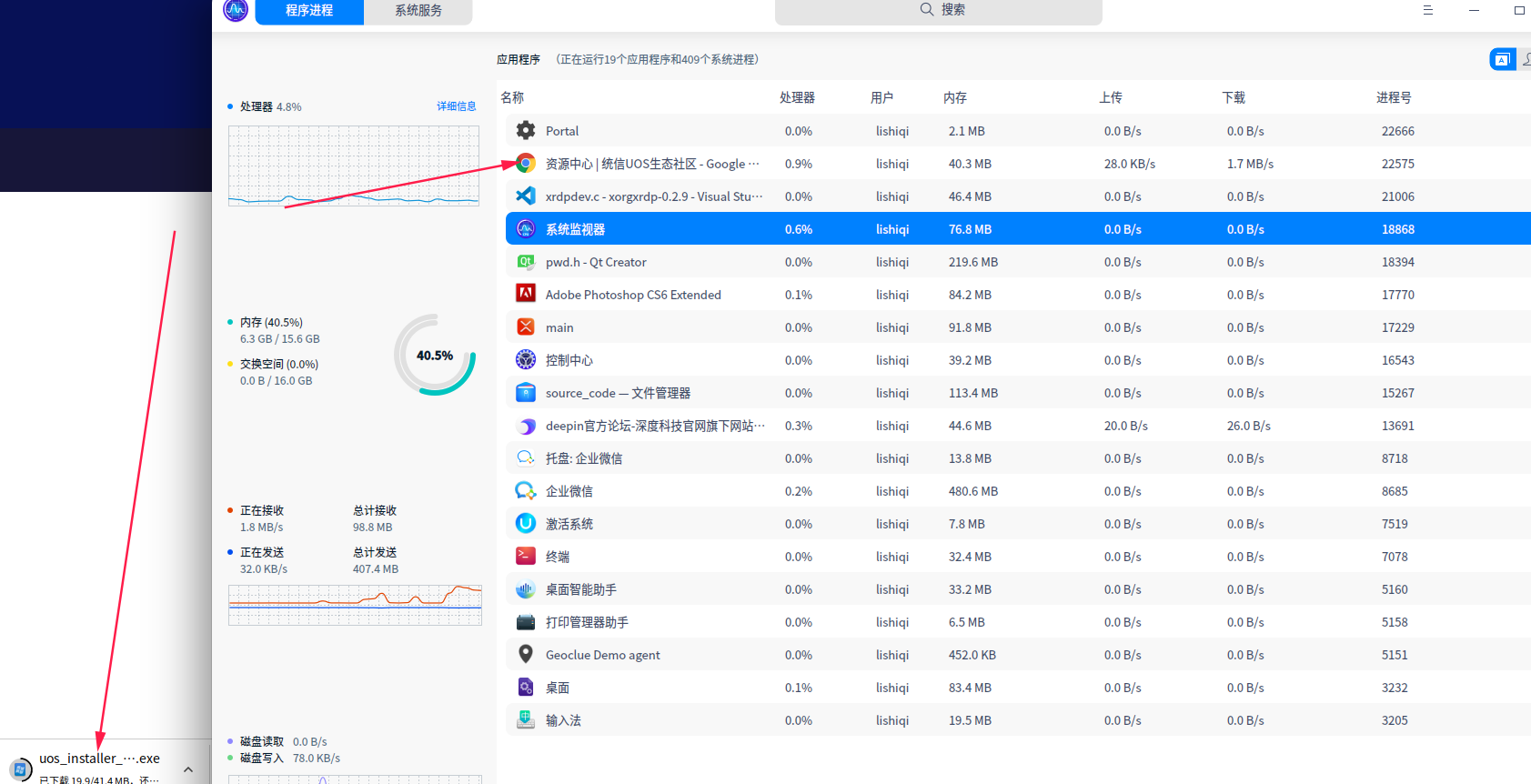The image size is (1531, 784).
Task: Click the 交换空间 (0.0%) label
Action: pos(279,364)
